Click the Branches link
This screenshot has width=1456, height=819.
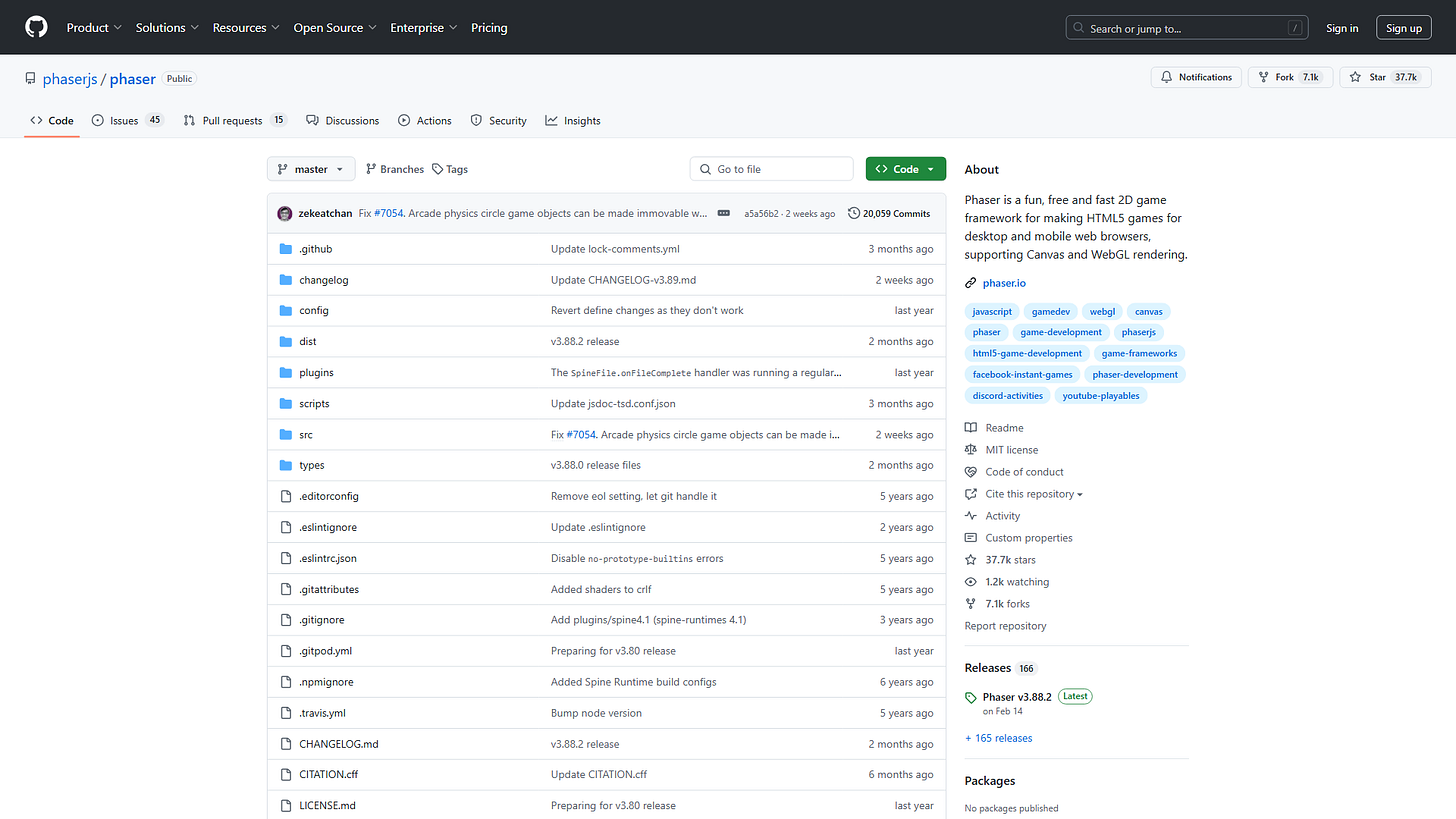coord(395,169)
